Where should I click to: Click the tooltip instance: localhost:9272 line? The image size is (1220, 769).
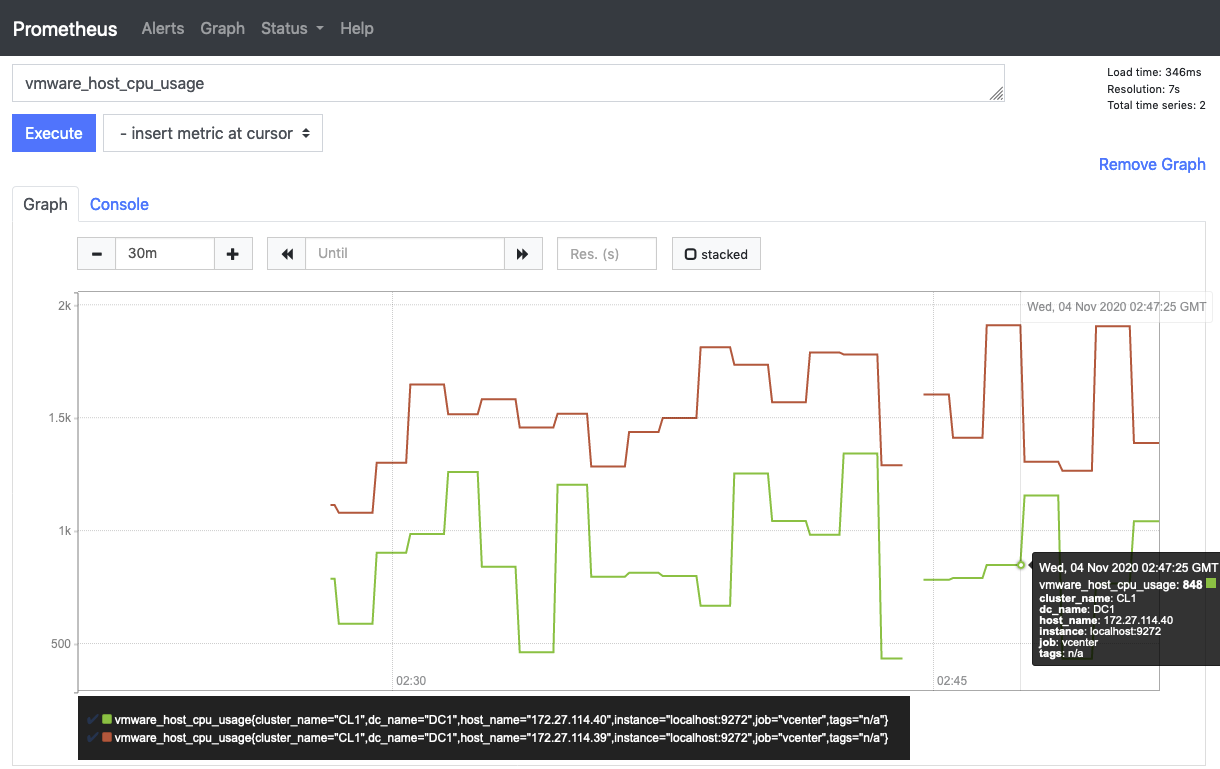tap(1101, 631)
